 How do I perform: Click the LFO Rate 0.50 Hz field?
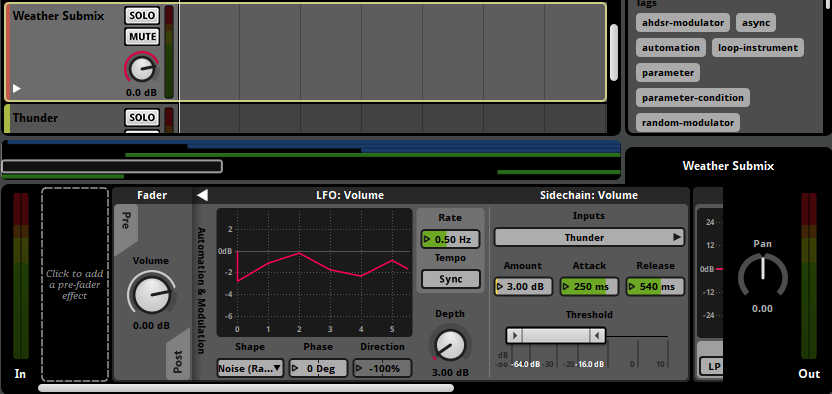(450, 239)
